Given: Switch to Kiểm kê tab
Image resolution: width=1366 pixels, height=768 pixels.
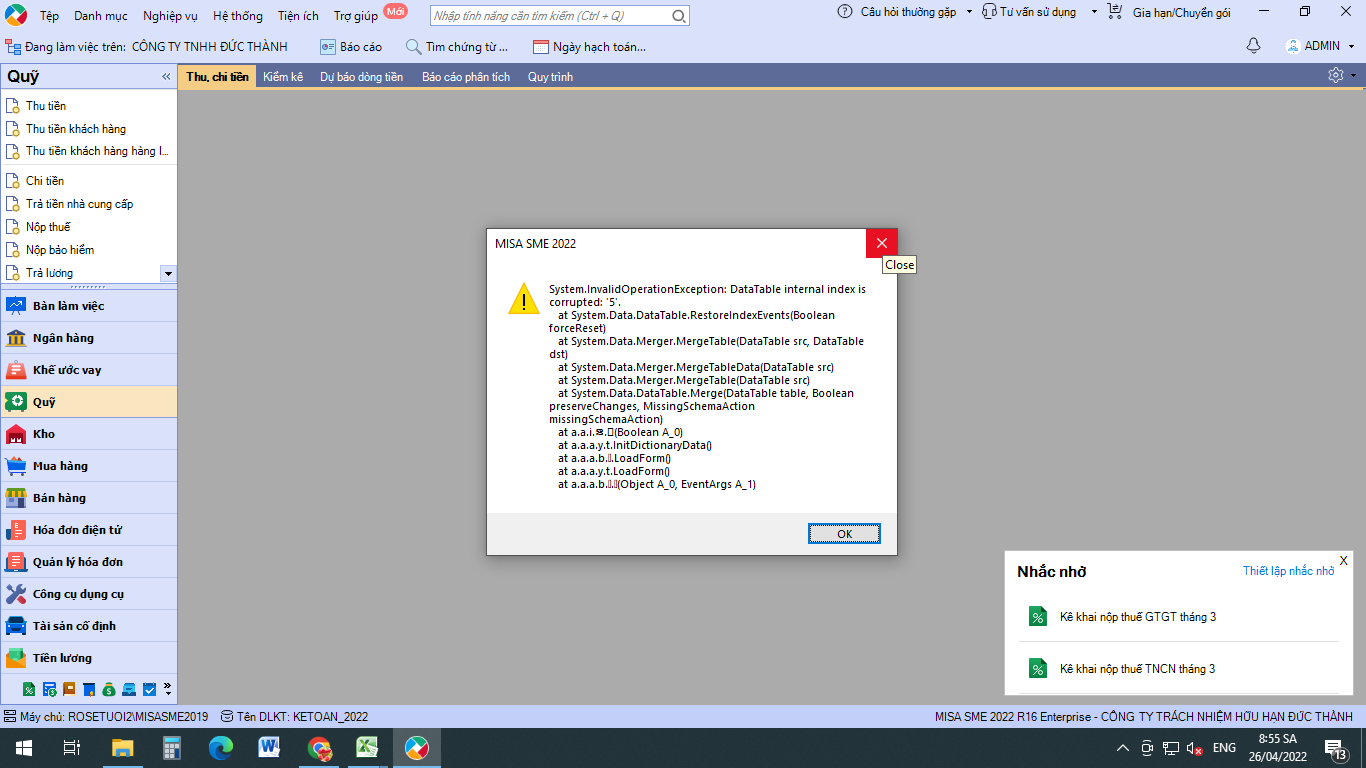Looking at the screenshot, I should click(283, 76).
